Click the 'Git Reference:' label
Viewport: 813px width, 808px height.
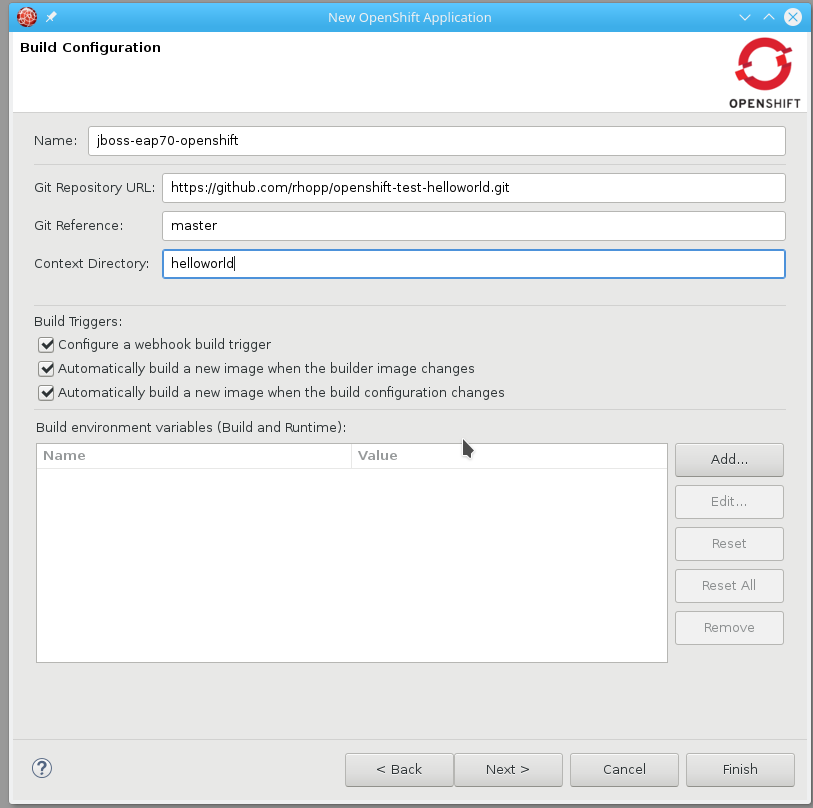coord(79,226)
